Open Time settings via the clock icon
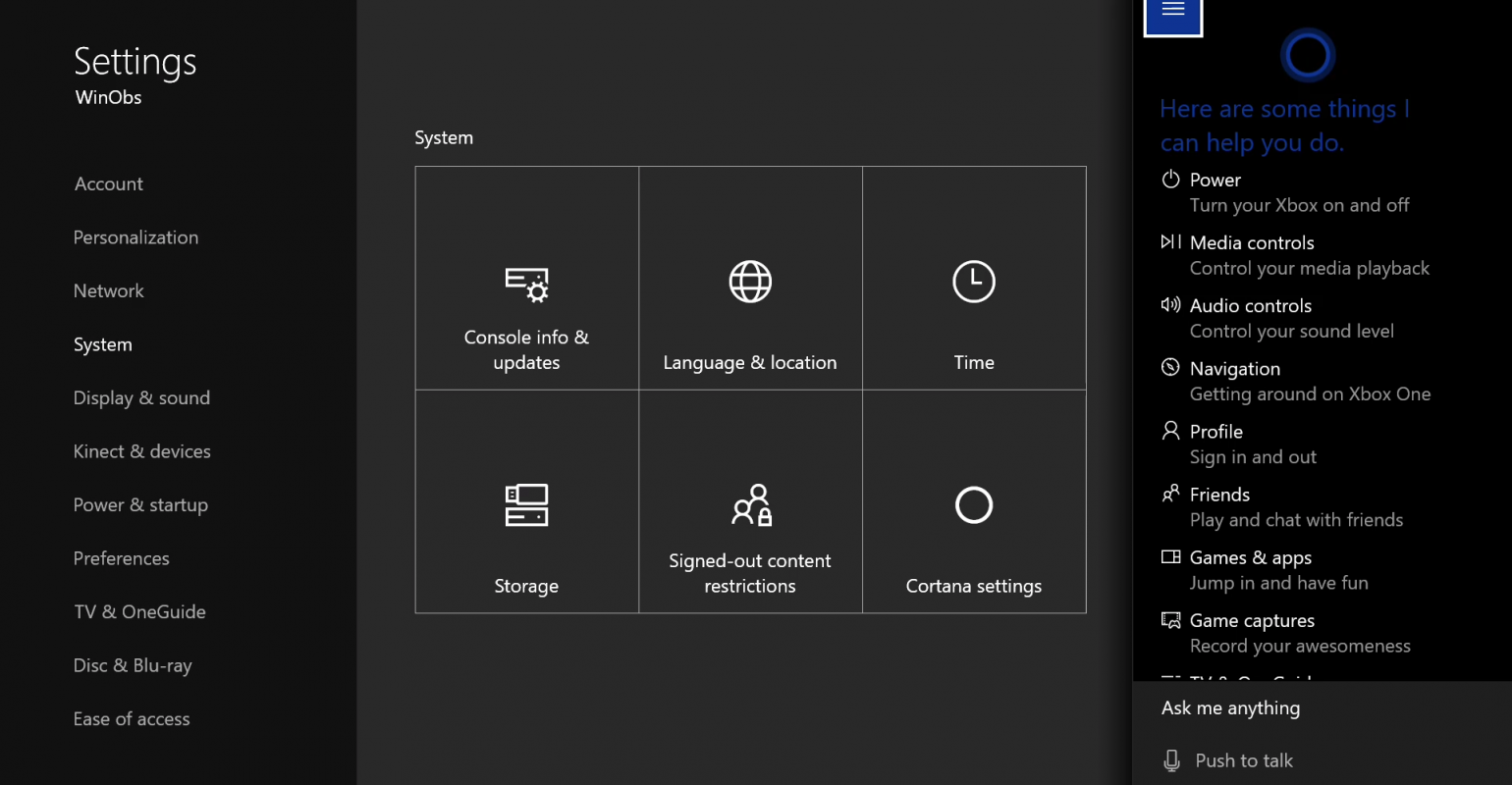The width and height of the screenshot is (1512, 785). [x=973, y=282]
